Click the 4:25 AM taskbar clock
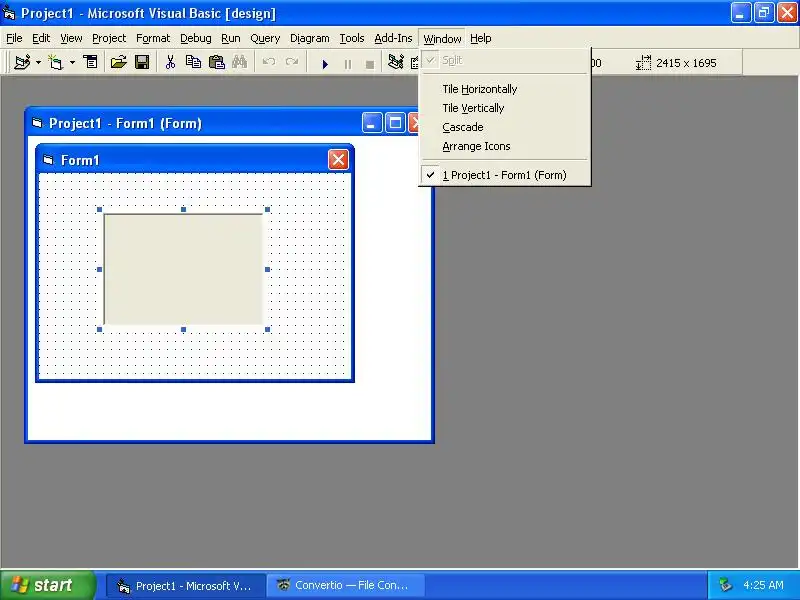The width and height of the screenshot is (800, 600). pyautogui.click(x=763, y=585)
